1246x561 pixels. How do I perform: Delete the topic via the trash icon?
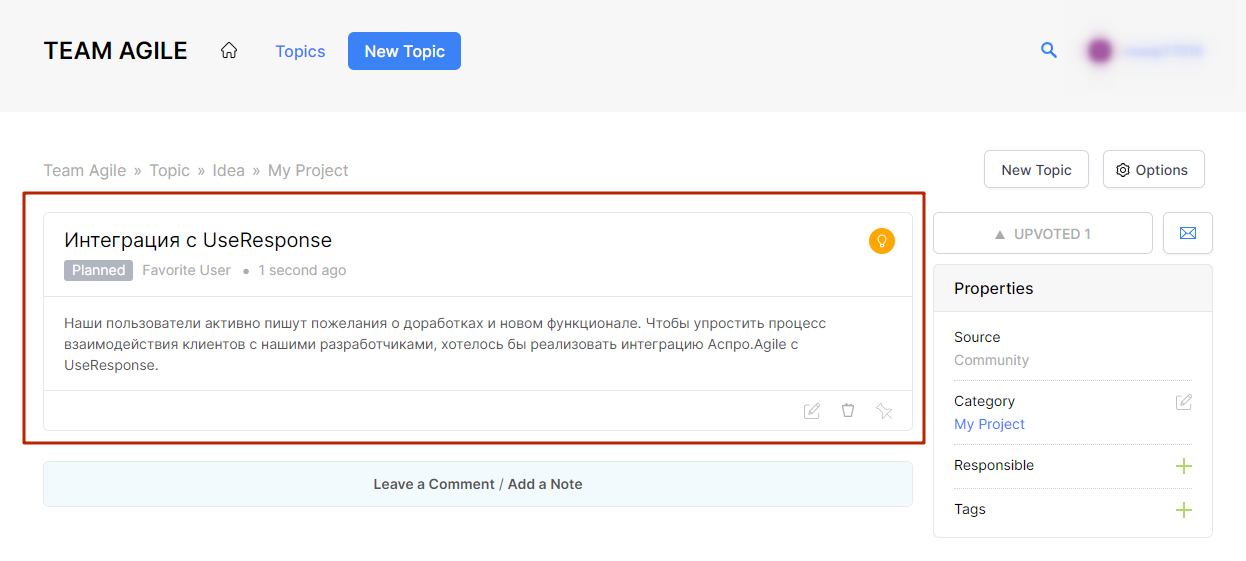(x=848, y=411)
